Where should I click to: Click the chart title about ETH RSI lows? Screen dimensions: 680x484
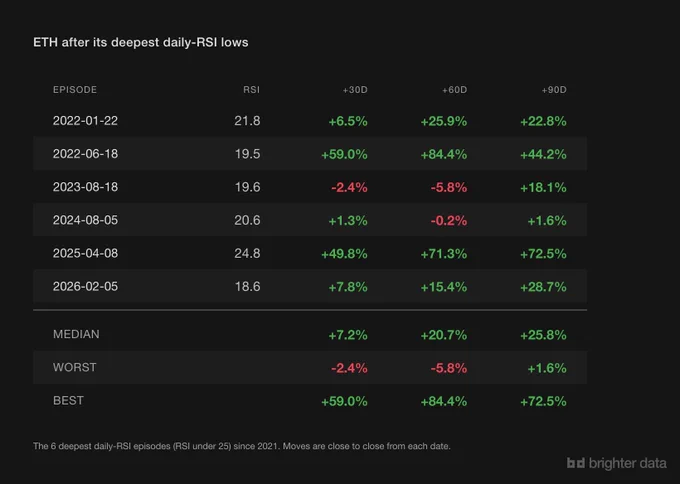141,43
